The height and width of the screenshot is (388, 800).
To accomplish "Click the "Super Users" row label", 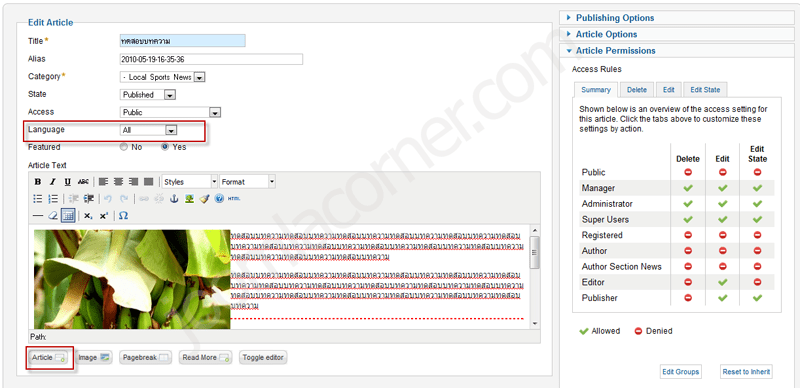I will pyautogui.click(x=605, y=220).
